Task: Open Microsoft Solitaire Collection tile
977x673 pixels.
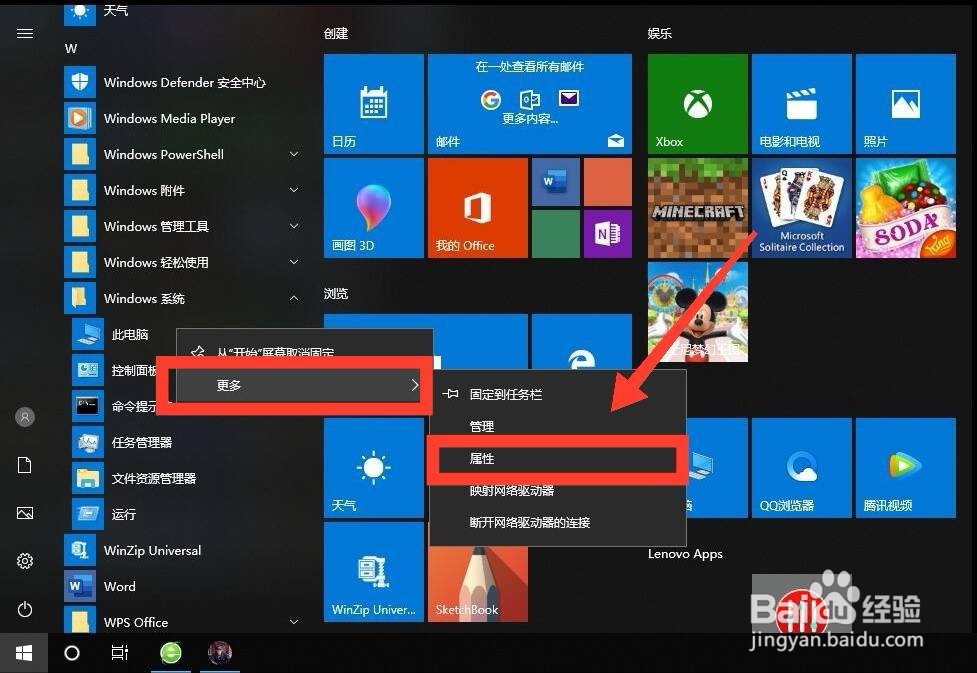Action: click(802, 208)
